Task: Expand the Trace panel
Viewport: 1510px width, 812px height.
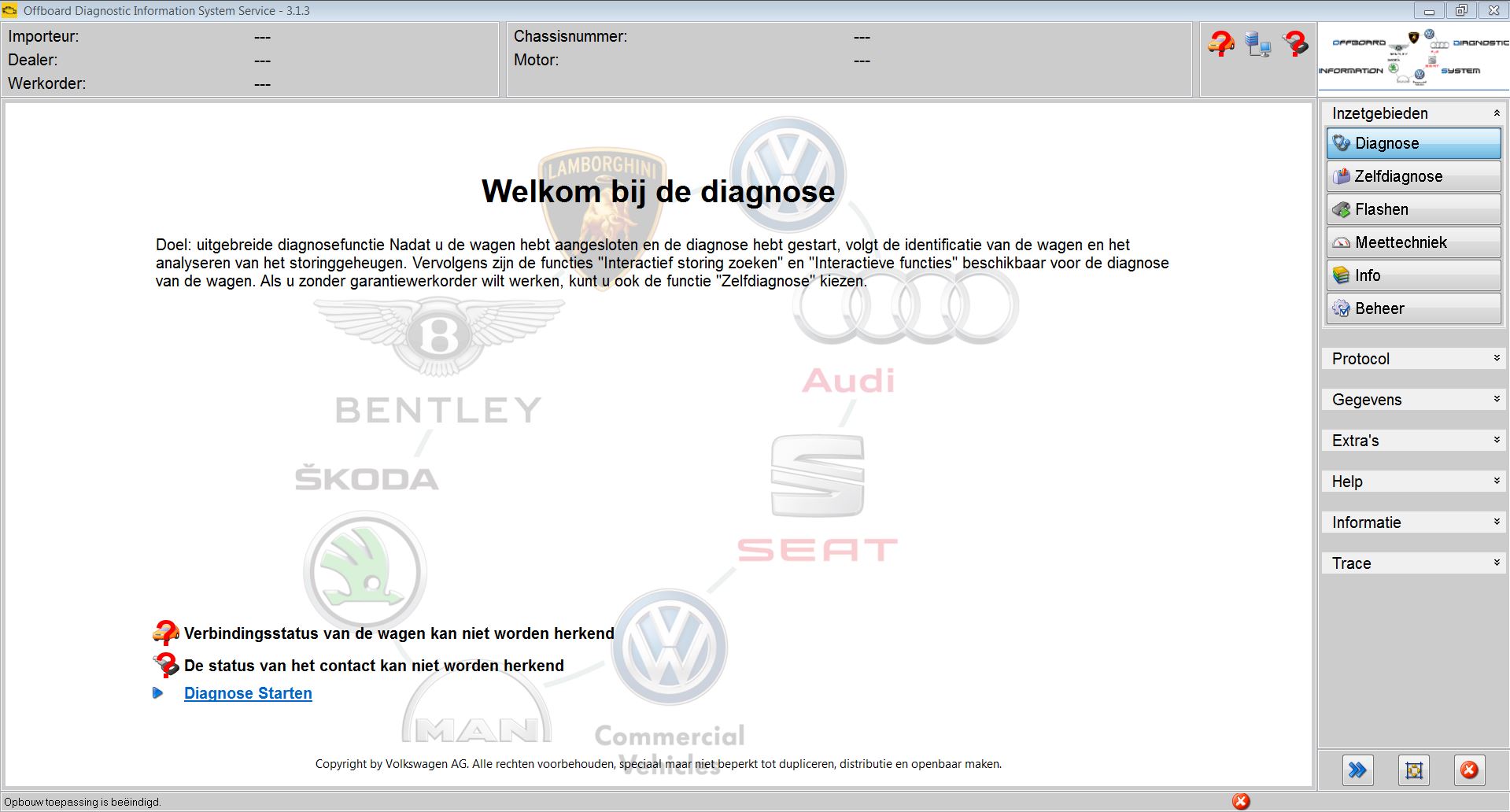Action: (x=1413, y=563)
